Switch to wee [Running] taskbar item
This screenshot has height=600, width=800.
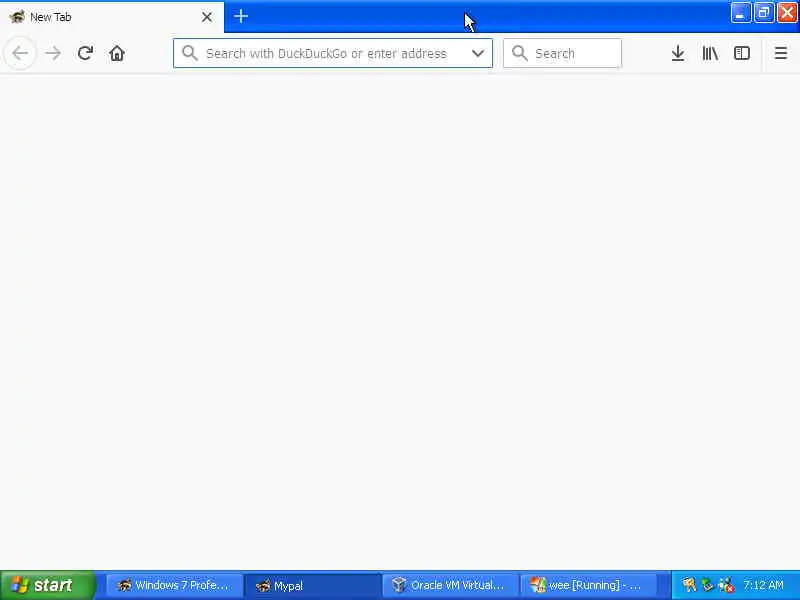589,585
